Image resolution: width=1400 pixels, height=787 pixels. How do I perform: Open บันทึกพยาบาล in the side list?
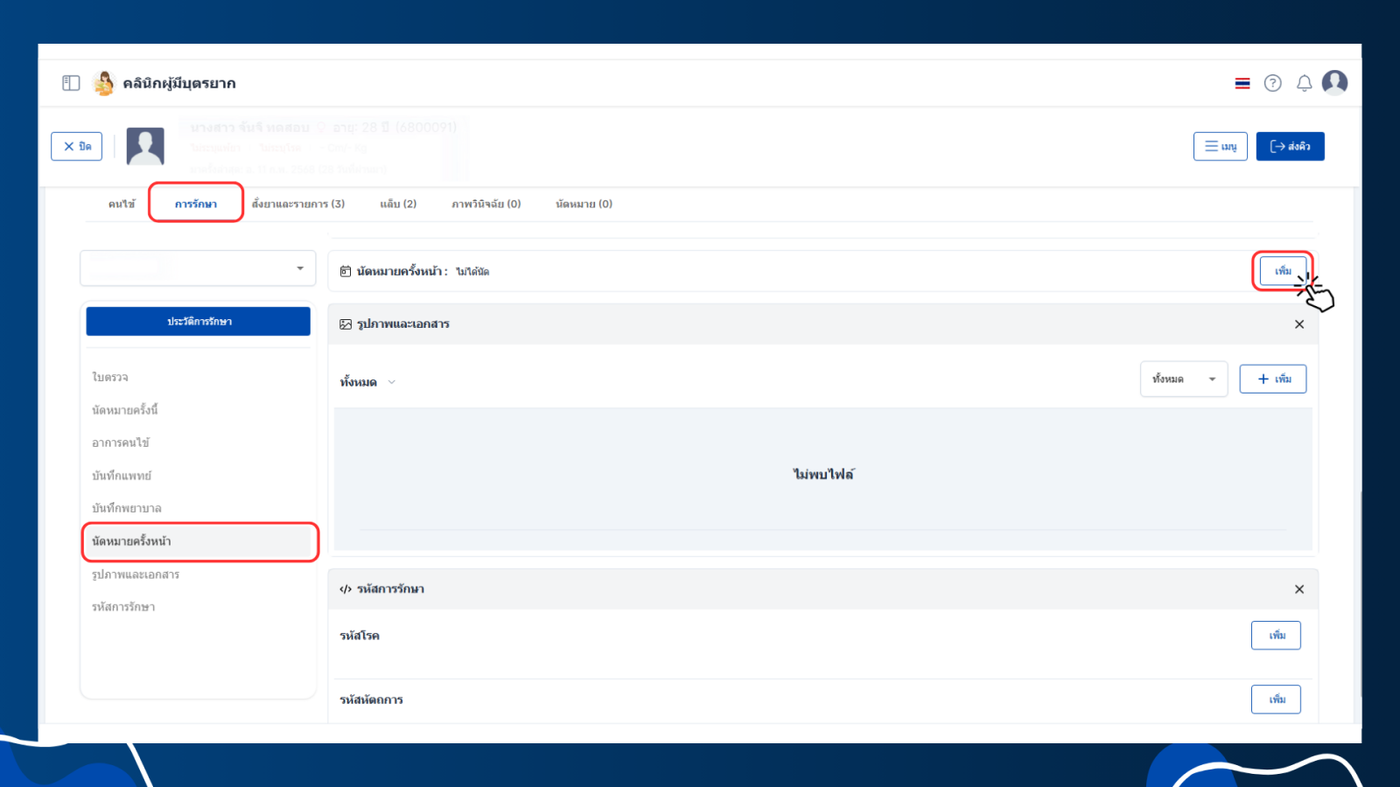[126, 508]
